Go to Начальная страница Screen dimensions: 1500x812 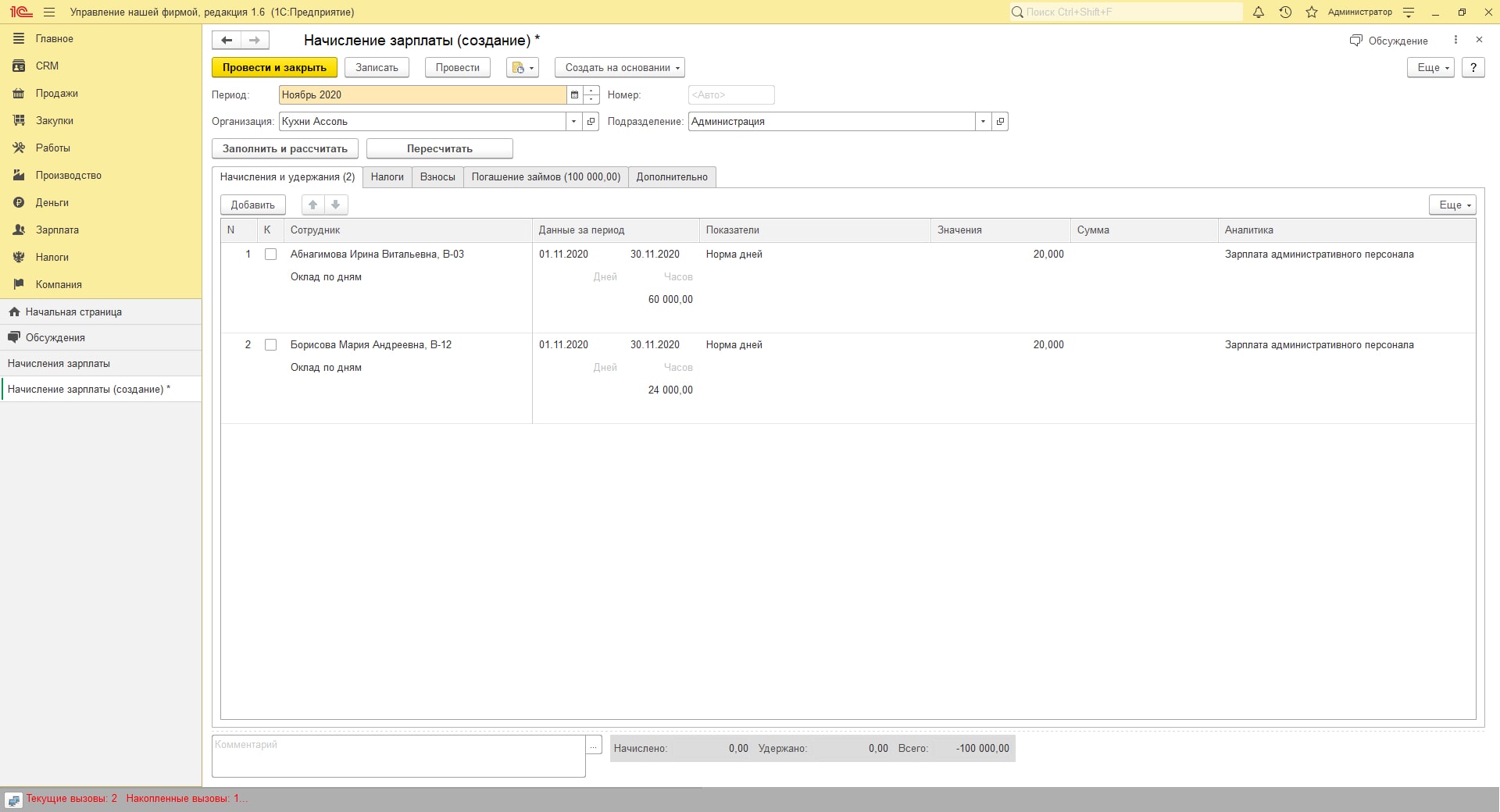click(101, 312)
